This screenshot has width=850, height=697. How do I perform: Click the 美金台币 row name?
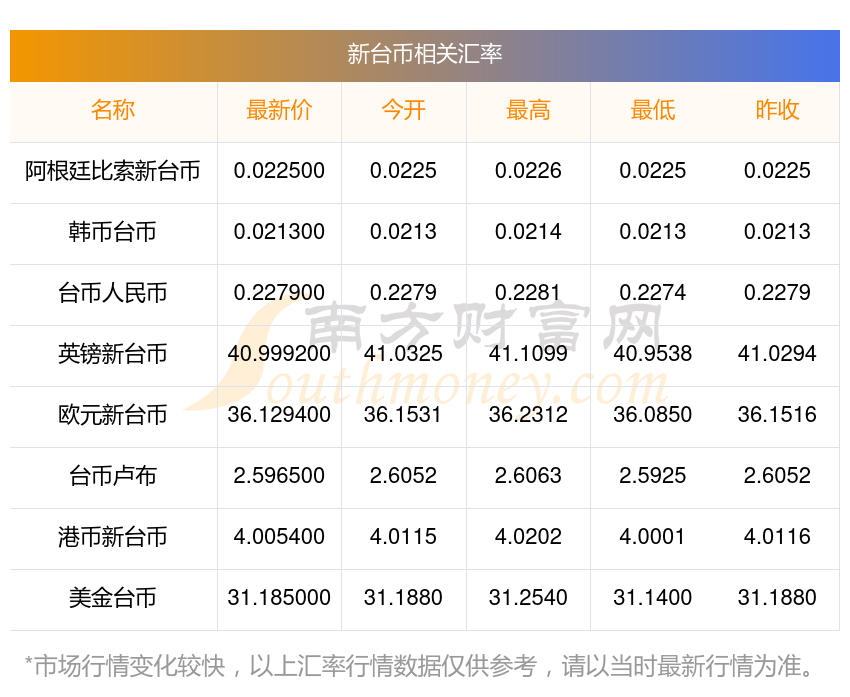(x=113, y=598)
